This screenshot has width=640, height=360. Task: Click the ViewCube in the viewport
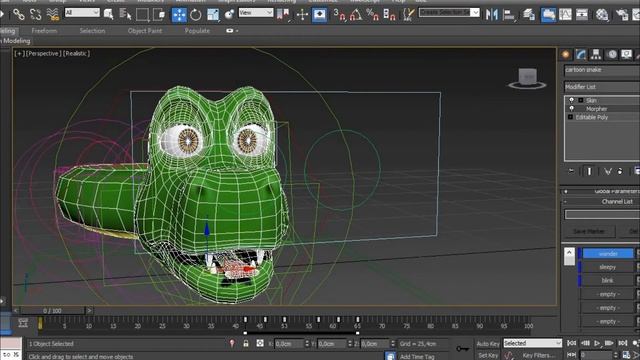click(x=527, y=78)
